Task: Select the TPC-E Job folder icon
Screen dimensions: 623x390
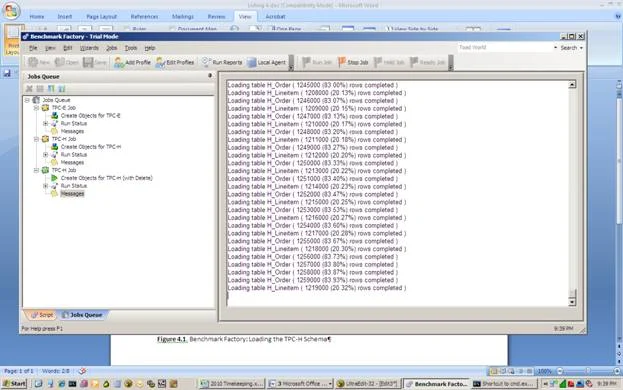Action: pos(45,108)
